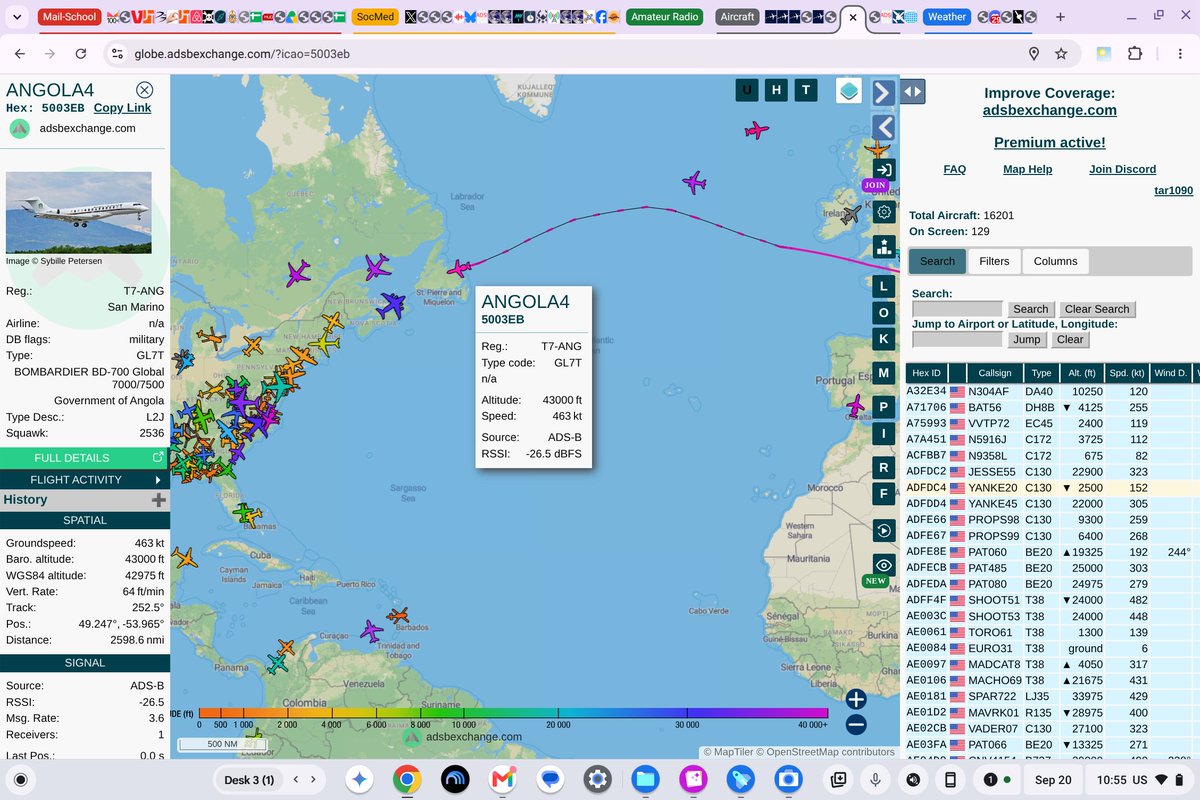
Task: Click the replay playback icon
Action: click(883, 530)
